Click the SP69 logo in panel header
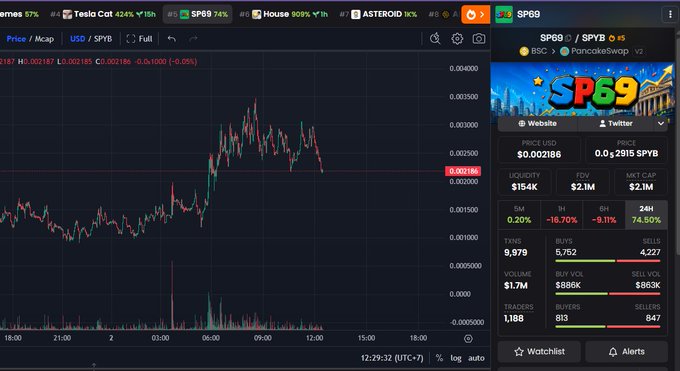680x371 pixels. click(x=504, y=14)
